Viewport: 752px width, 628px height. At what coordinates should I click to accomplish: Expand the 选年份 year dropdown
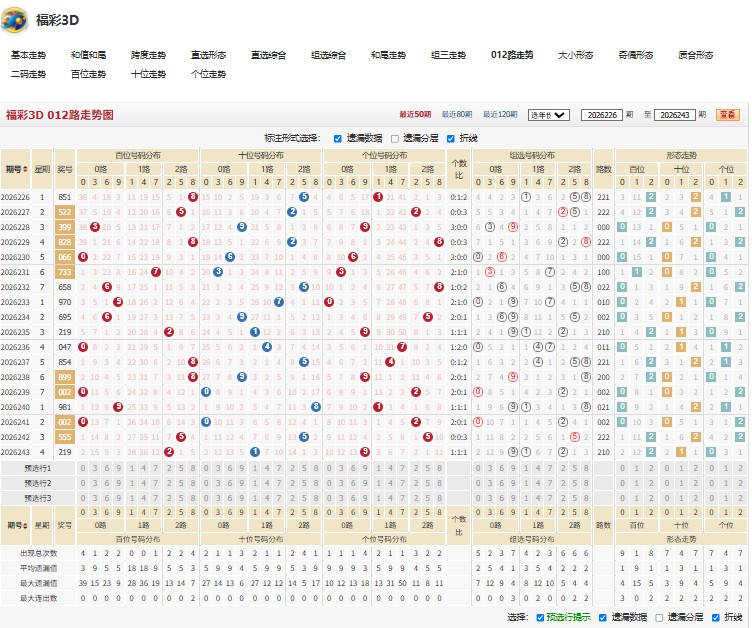(x=549, y=115)
